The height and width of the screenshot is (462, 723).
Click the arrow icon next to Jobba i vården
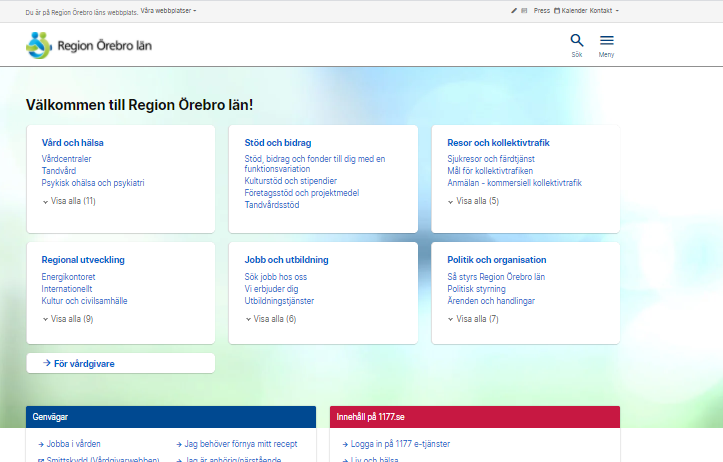pyautogui.click(x=39, y=443)
